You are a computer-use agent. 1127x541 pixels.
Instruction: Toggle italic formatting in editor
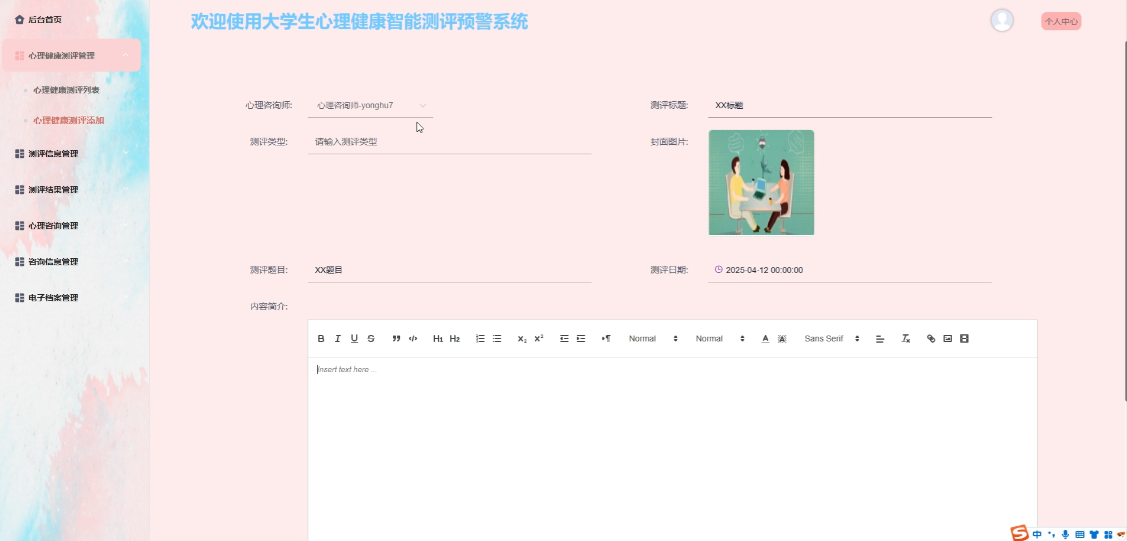pos(338,338)
